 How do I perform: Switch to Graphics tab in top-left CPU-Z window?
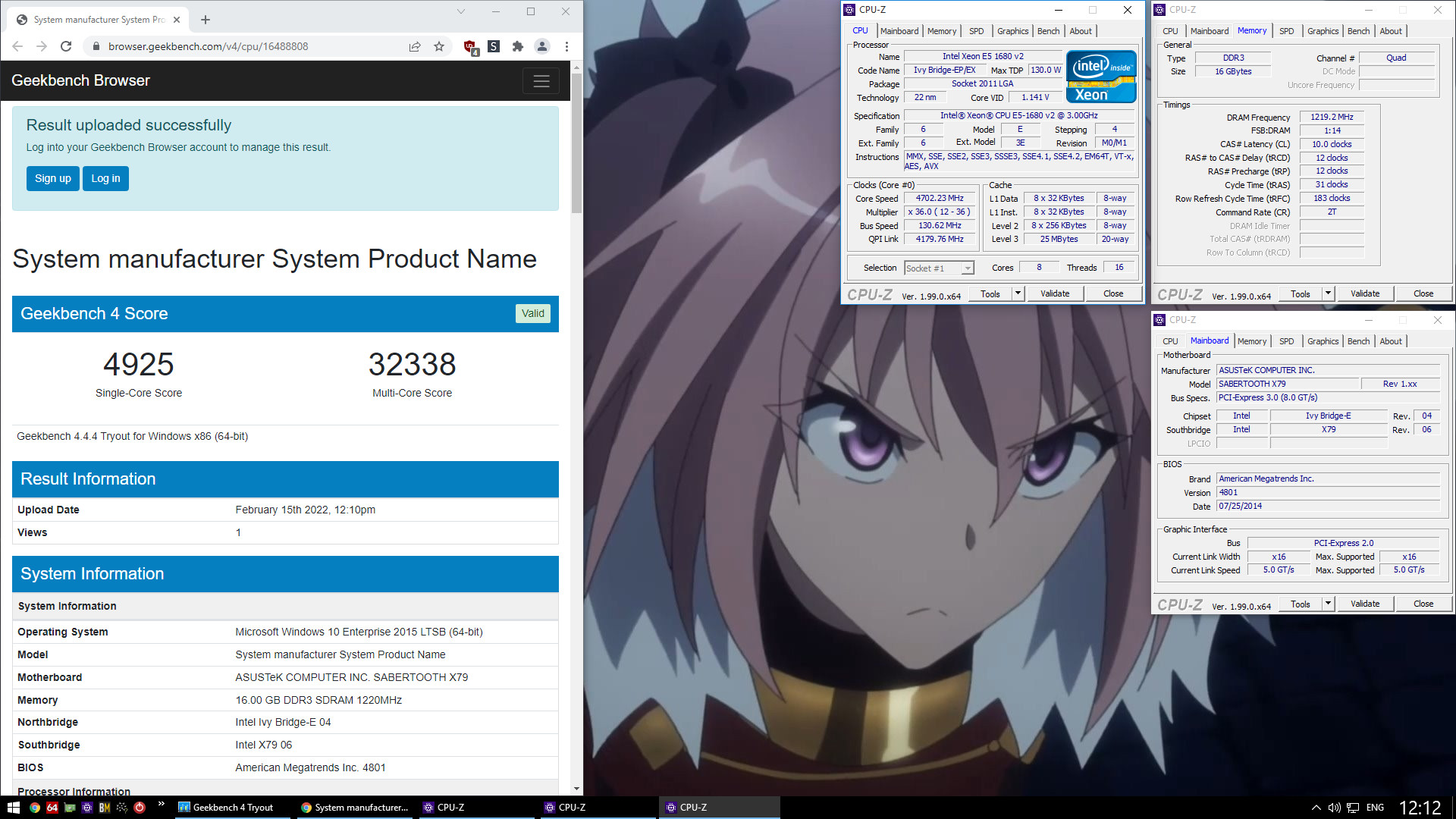coord(1013,31)
